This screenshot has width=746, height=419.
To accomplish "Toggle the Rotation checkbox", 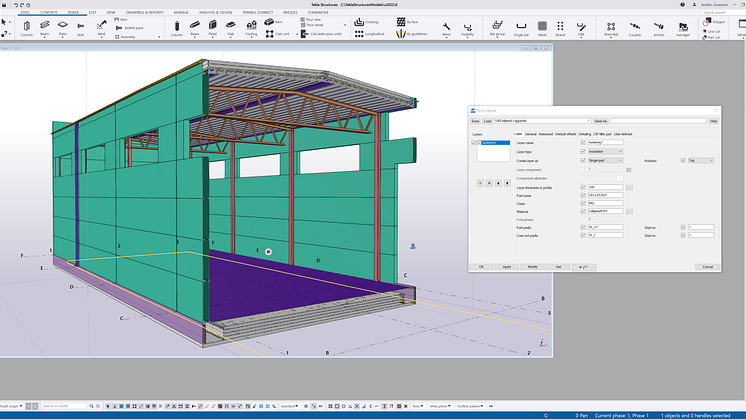I will (x=683, y=160).
